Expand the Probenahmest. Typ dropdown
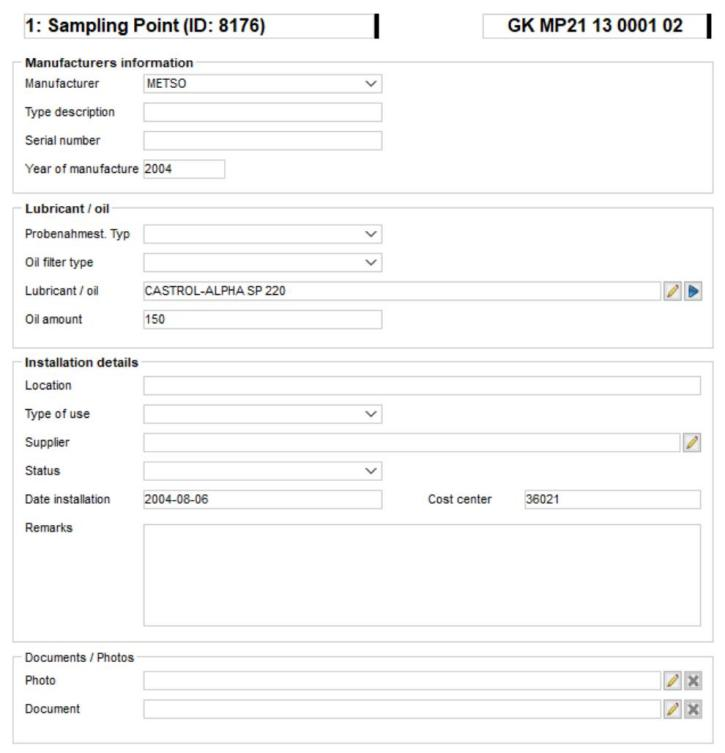Viewport: 725px width, 753px height. [x=263, y=234]
